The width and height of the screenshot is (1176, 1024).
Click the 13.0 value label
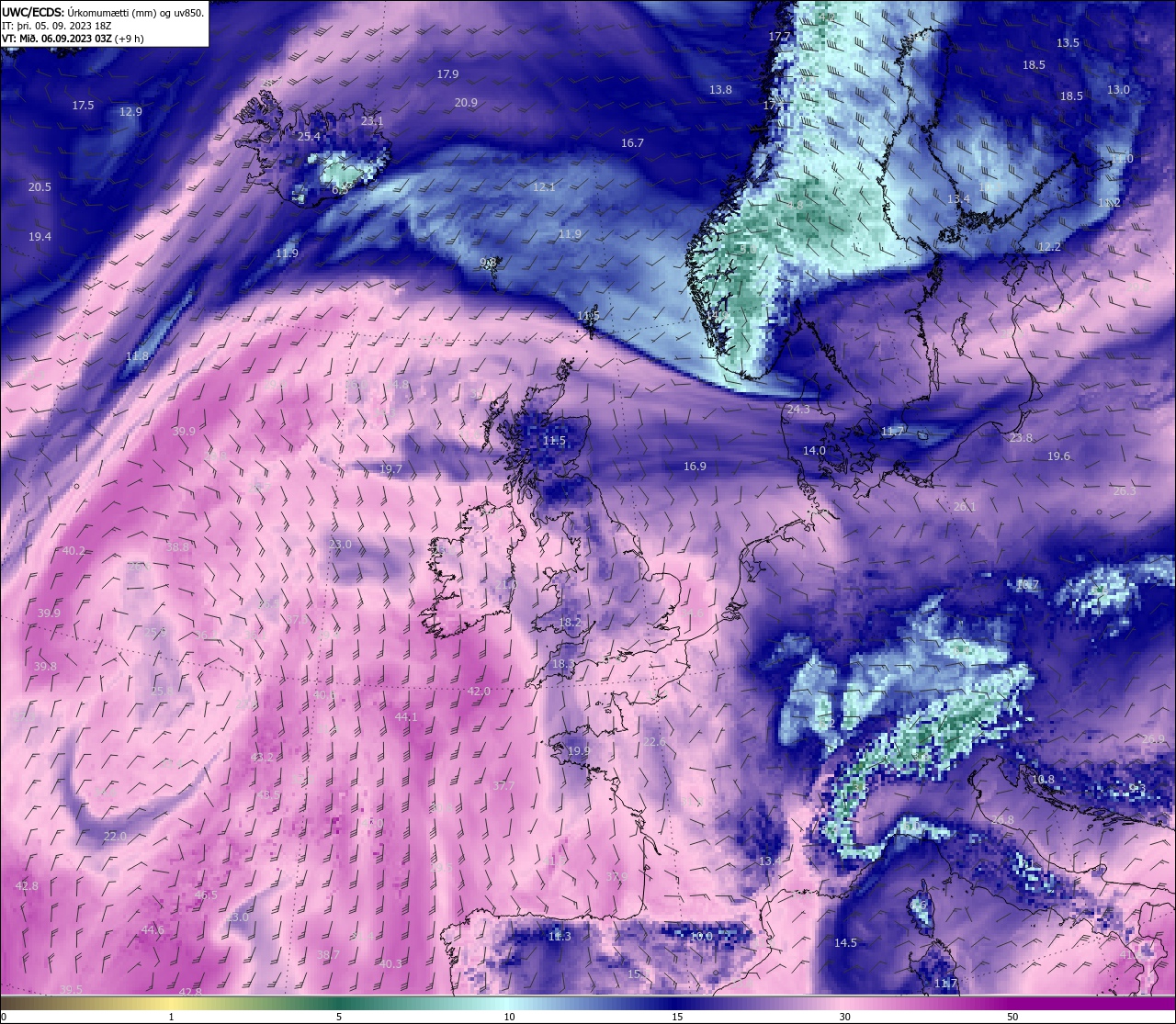point(1118,90)
